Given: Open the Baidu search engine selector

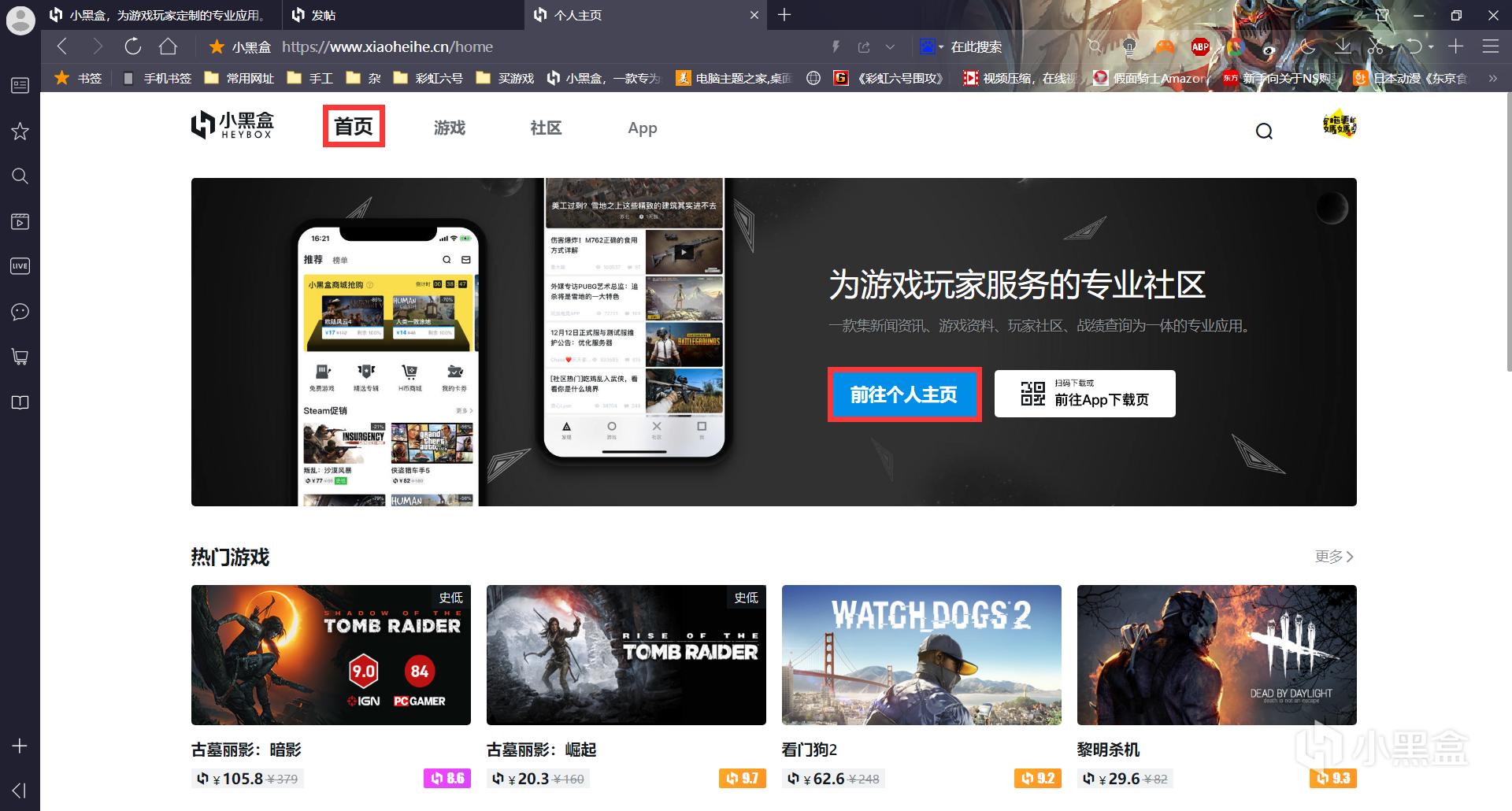Looking at the screenshot, I should tap(932, 47).
